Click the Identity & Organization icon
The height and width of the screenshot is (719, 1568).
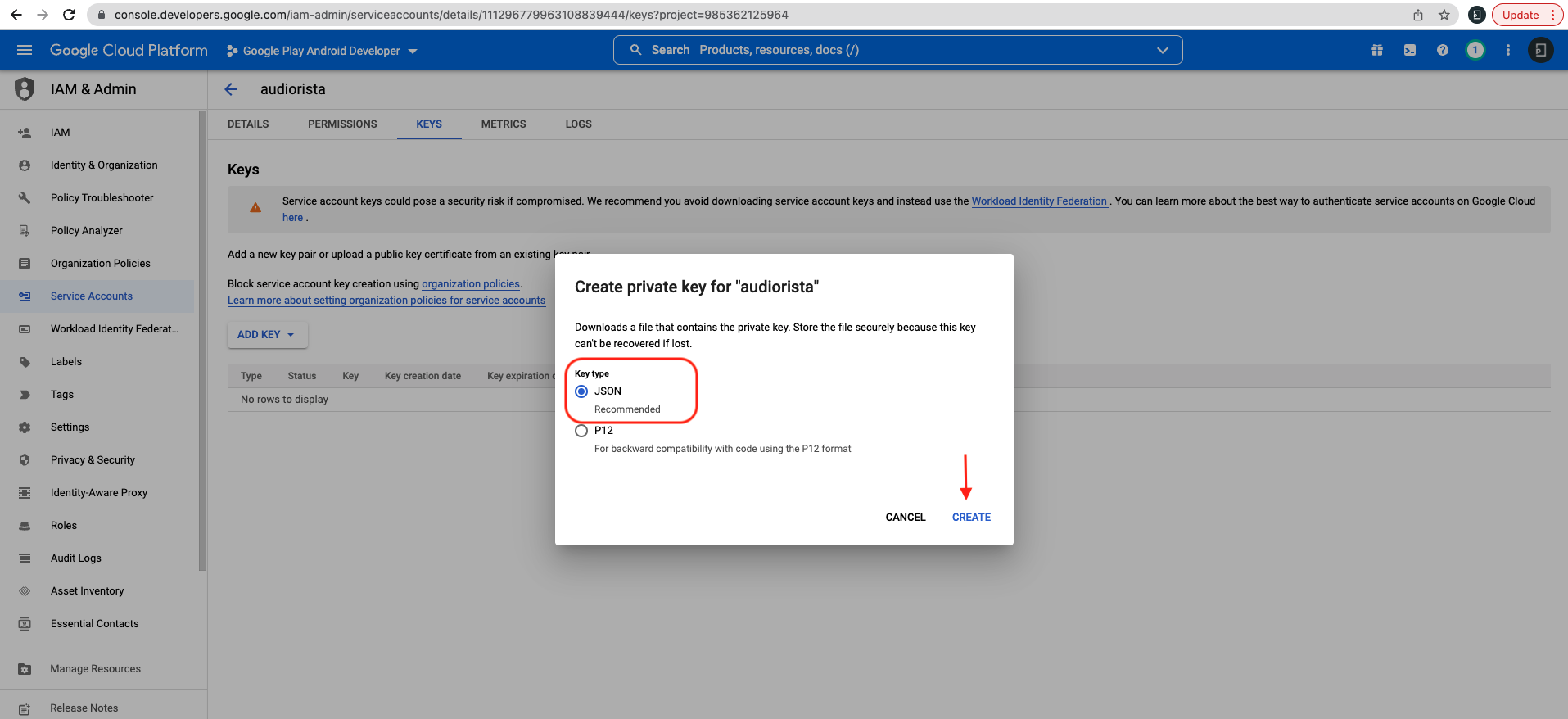(25, 165)
